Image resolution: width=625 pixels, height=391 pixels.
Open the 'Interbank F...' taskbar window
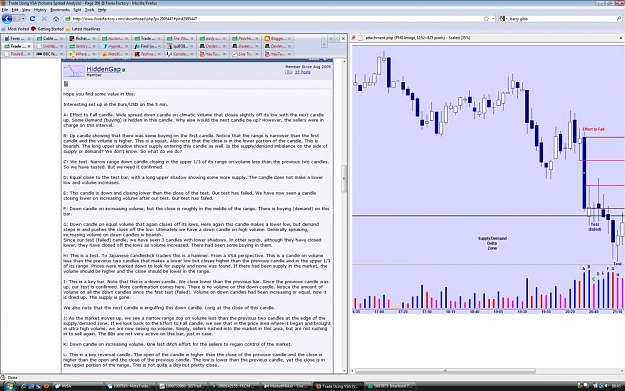click(x=390, y=386)
